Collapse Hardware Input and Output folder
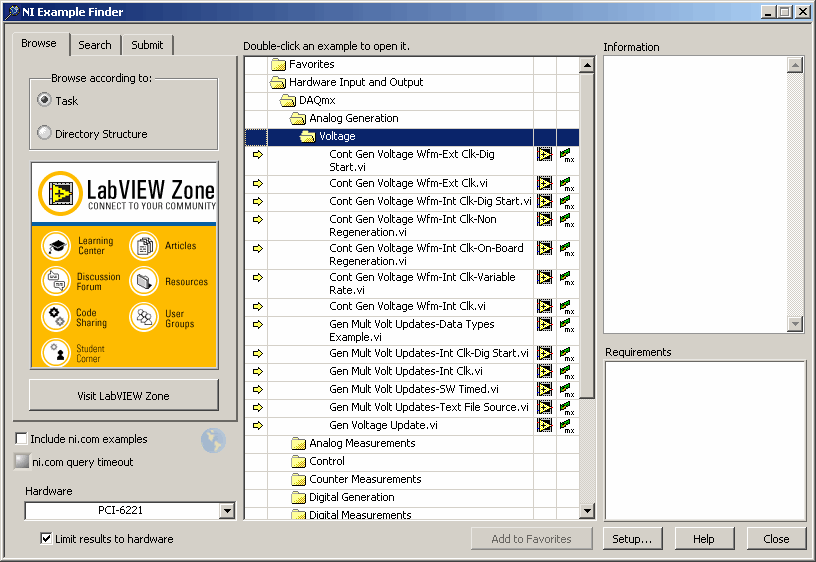The width and height of the screenshot is (816, 562). (x=278, y=82)
